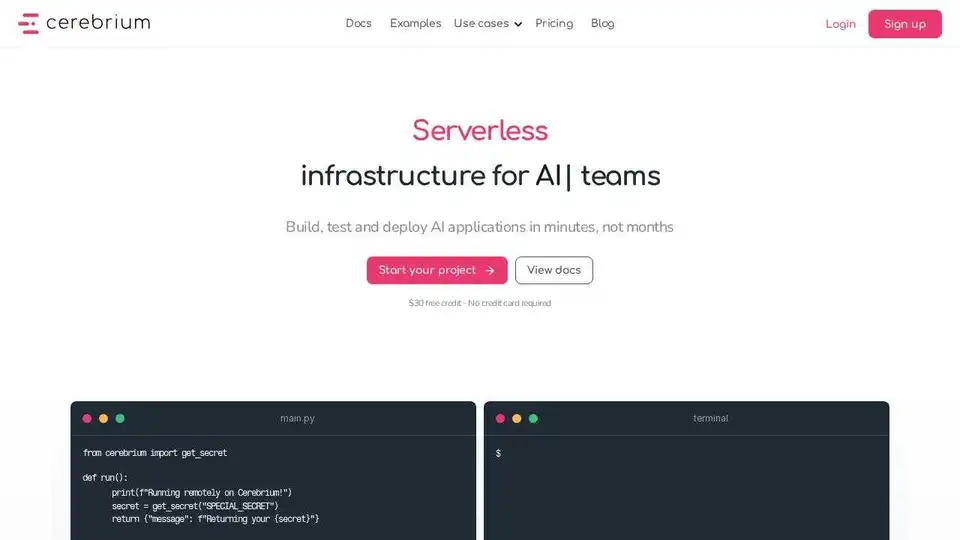
Task: Click the Cerebrium logo icon
Action: tap(28, 23)
